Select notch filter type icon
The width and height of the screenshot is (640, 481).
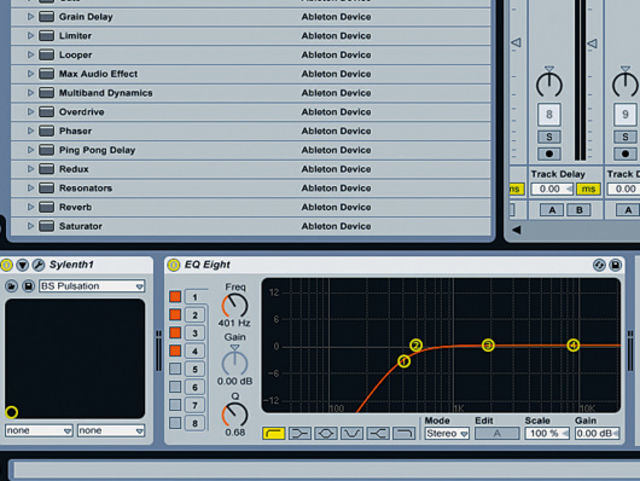click(x=352, y=433)
